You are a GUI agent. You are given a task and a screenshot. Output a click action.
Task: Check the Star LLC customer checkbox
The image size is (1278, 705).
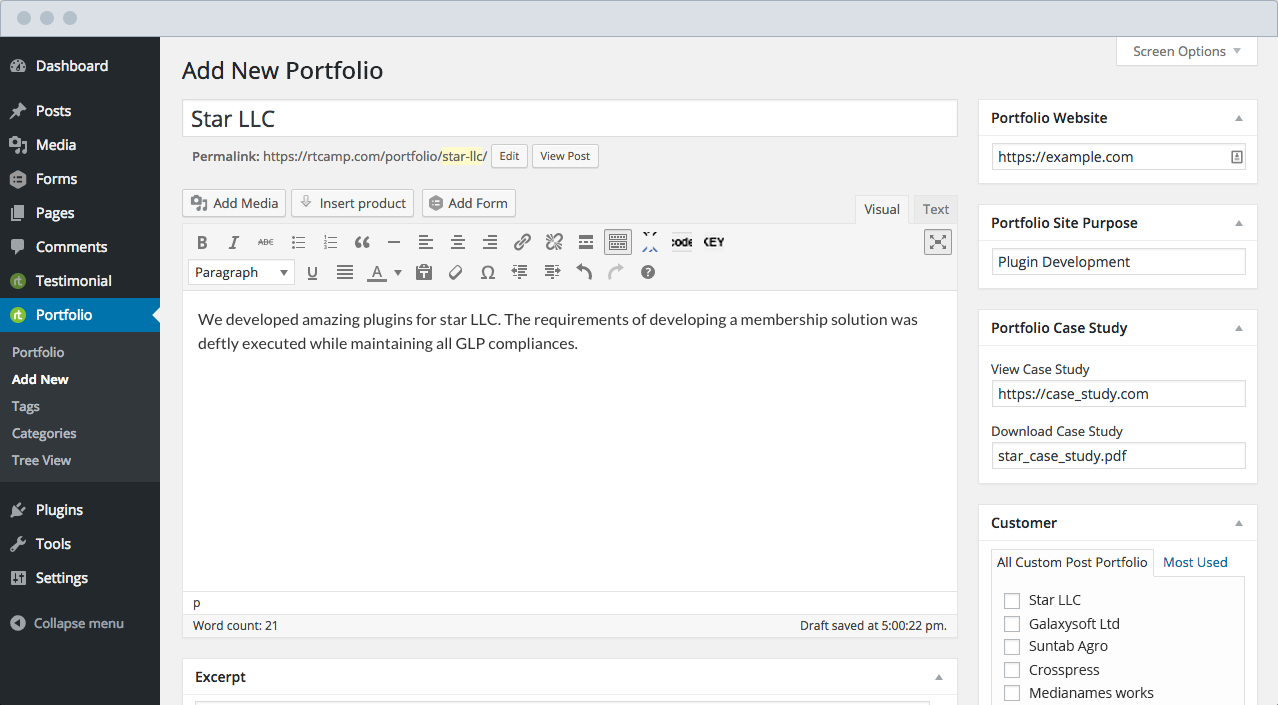pyautogui.click(x=1012, y=601)
